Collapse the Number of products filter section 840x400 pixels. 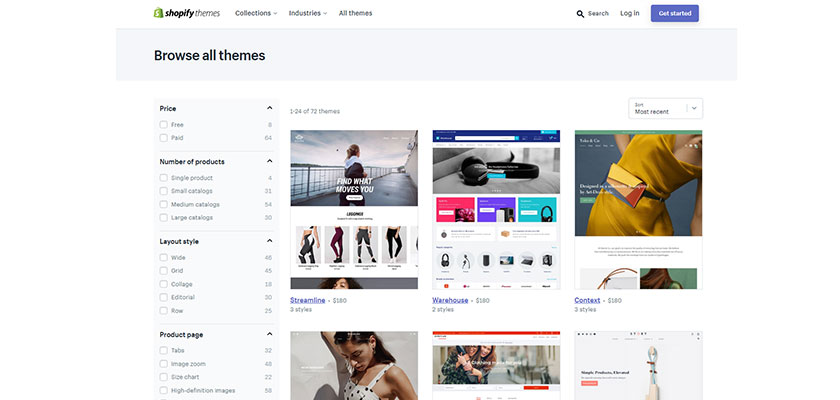point(269,161)
